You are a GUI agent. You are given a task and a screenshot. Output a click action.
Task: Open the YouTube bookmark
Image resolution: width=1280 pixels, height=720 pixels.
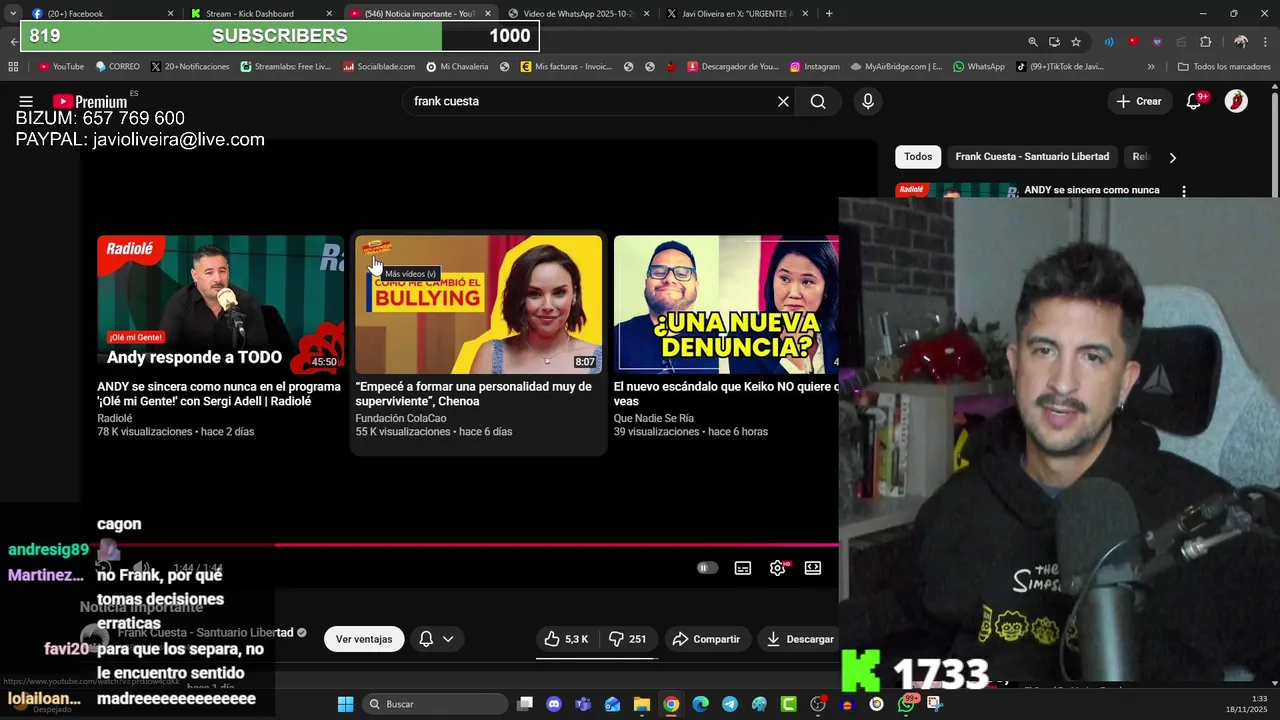(x=61, y=67)
